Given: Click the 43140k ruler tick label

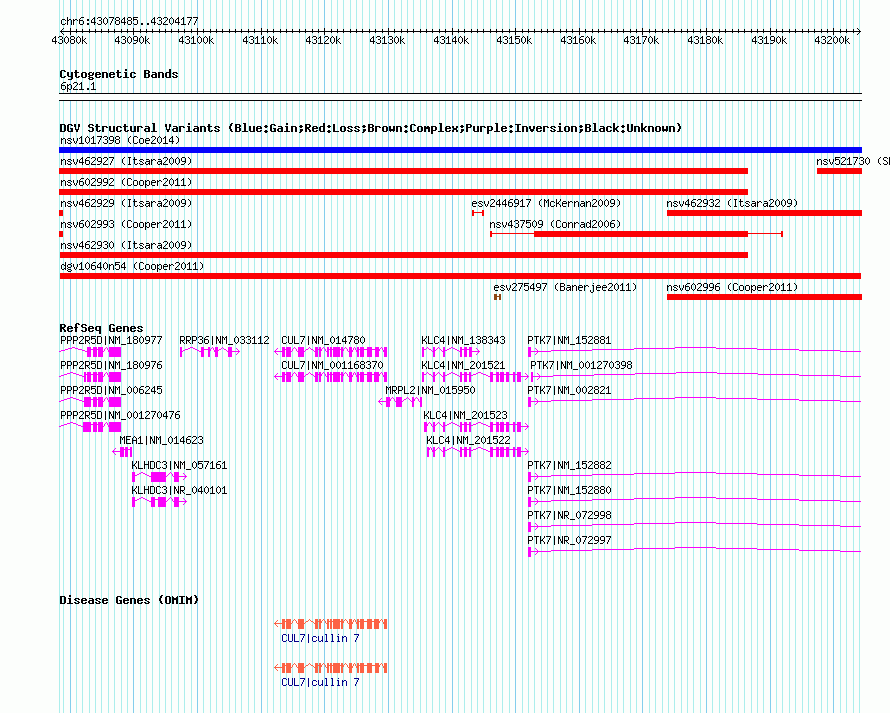Looking at the screenshot, I should [x=451, y=40].
